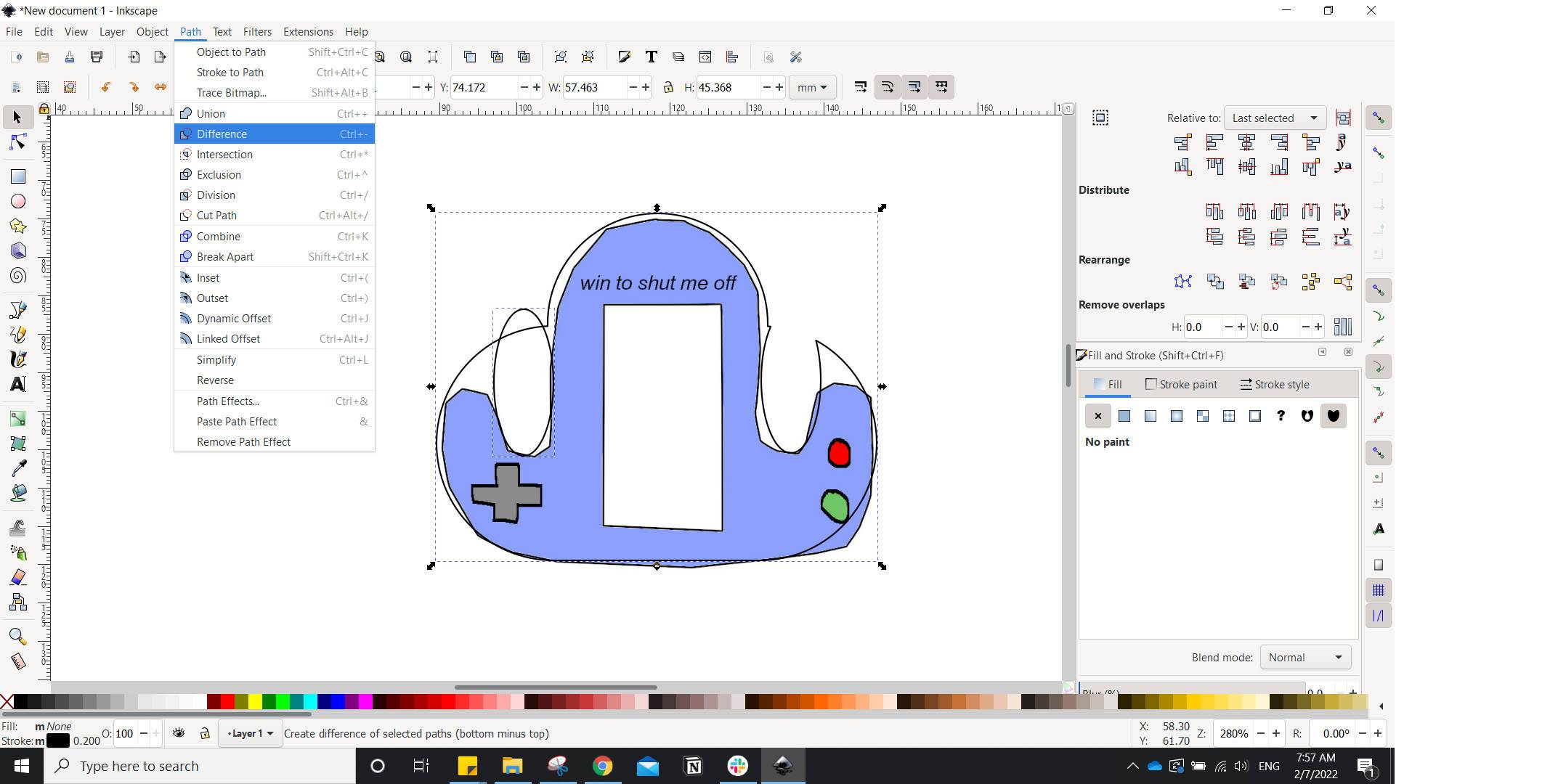
Task: Switch to the Stroke paint tab
Action: pos(1181,384)
